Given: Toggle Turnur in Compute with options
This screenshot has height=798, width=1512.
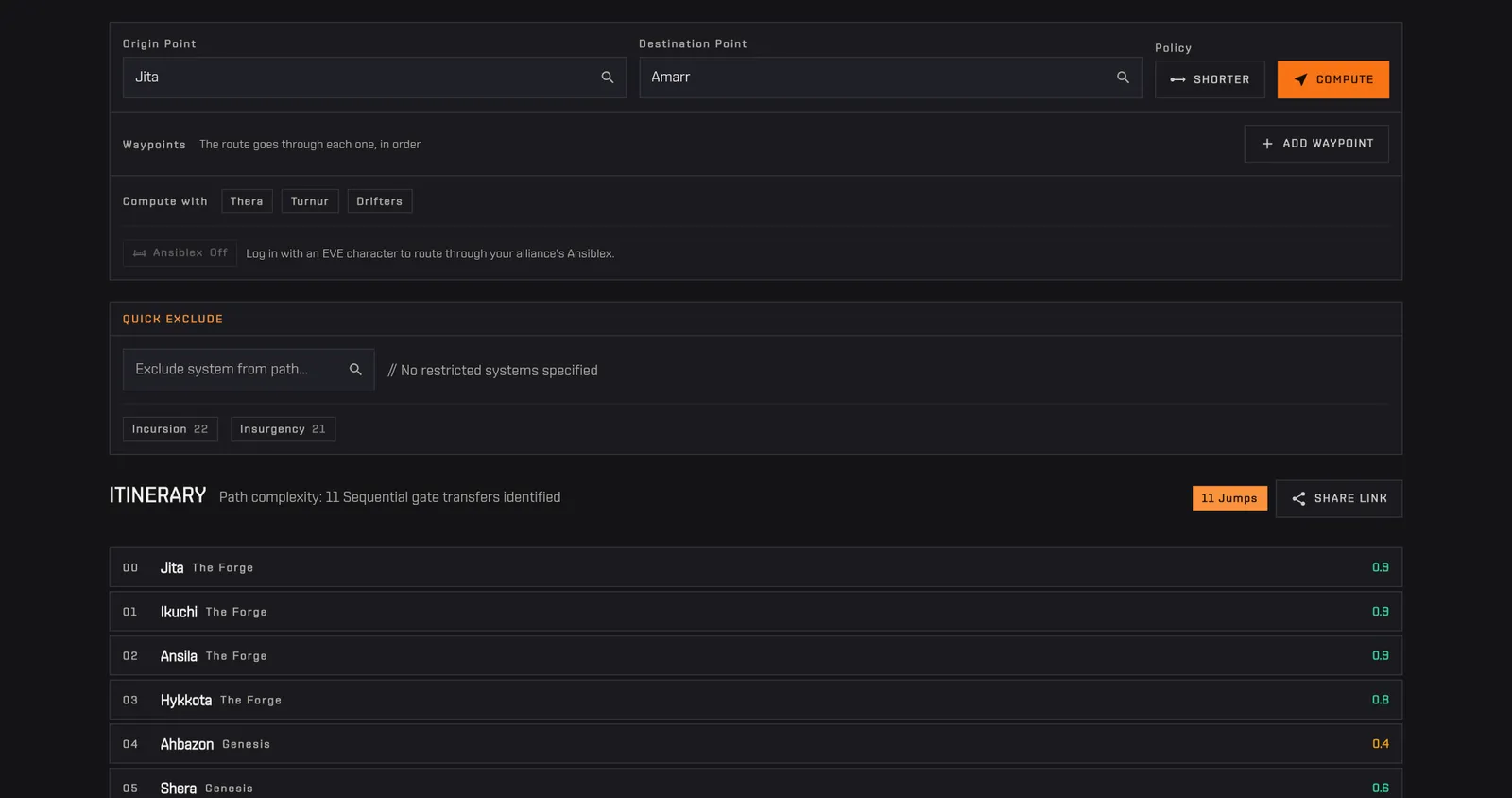Looking at the screenshot, I should [x=310, y=201].
